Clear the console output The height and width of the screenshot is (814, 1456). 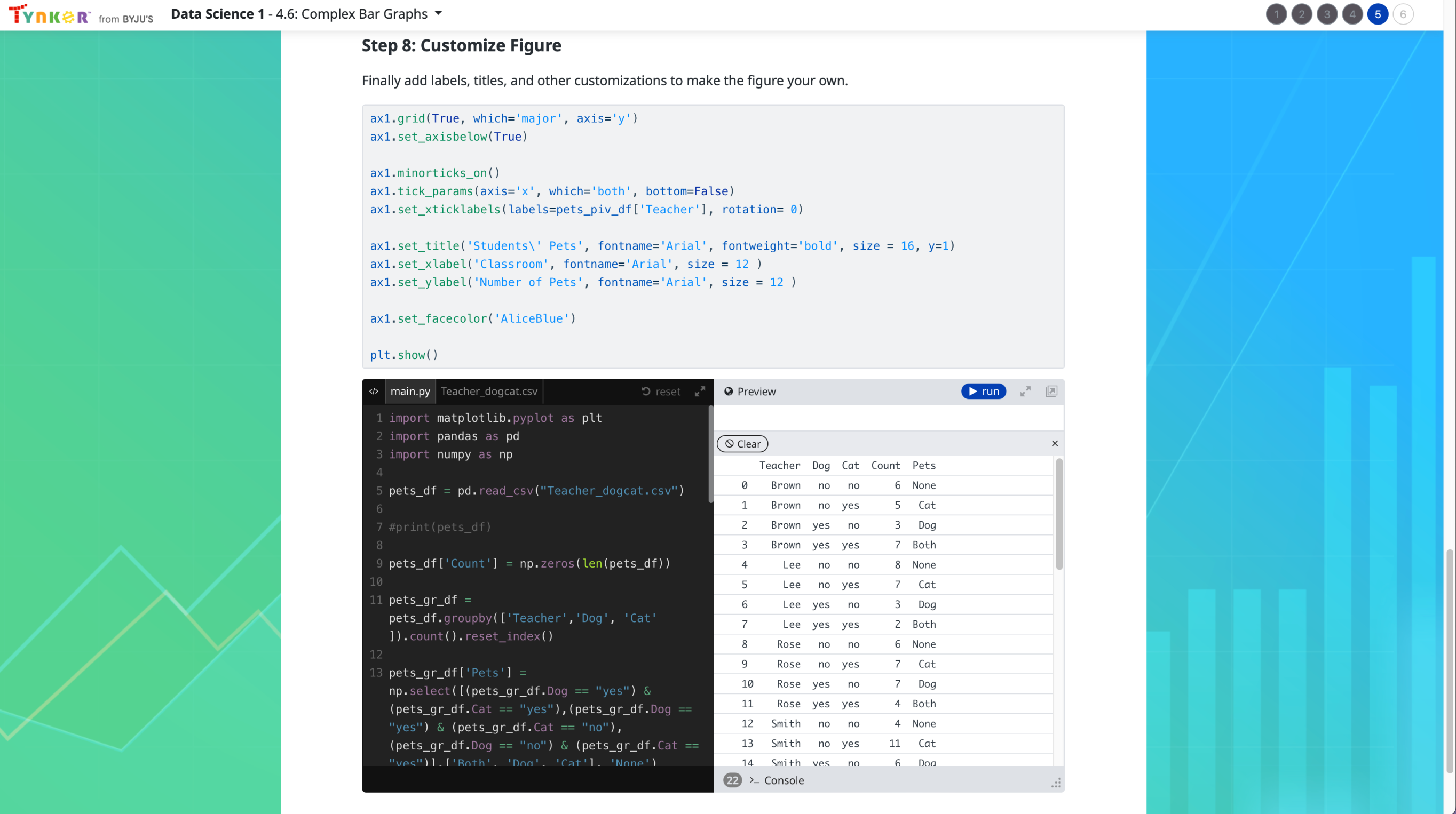(x=742, y=444)
